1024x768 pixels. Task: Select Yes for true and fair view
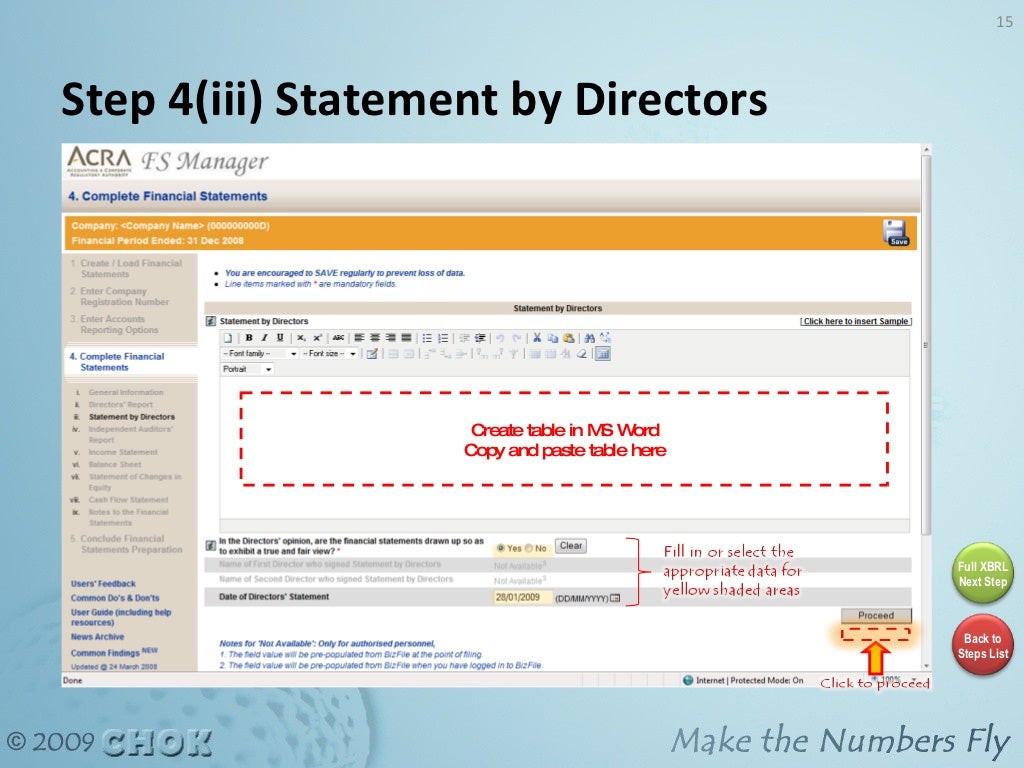point(501,548)
